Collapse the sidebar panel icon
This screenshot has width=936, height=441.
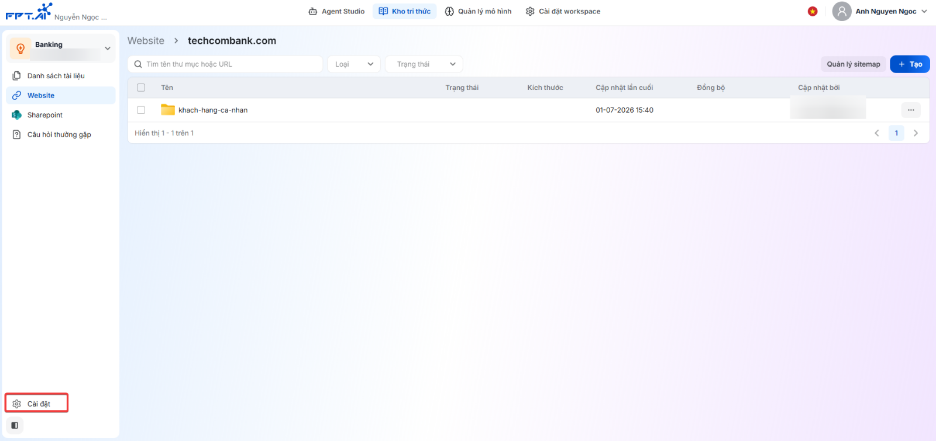click(x=15, y=425)
